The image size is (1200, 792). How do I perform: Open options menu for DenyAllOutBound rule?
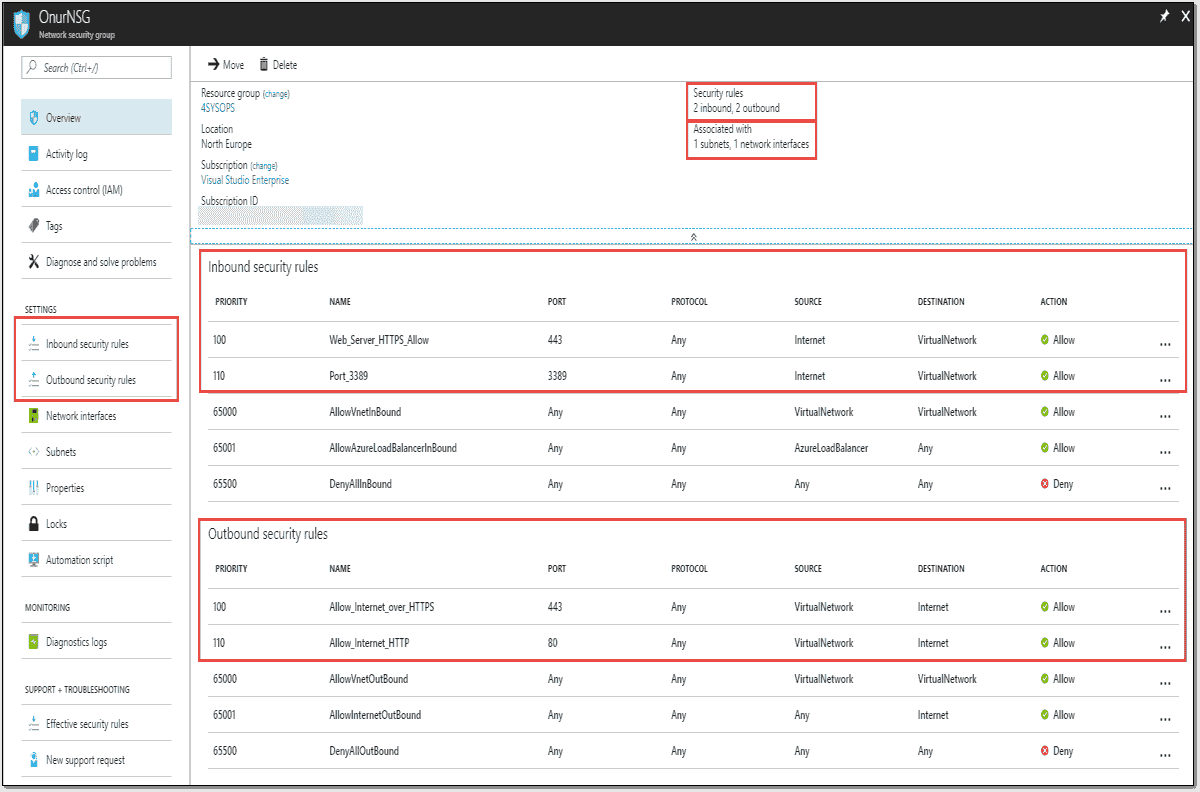tap(1164, 755)
